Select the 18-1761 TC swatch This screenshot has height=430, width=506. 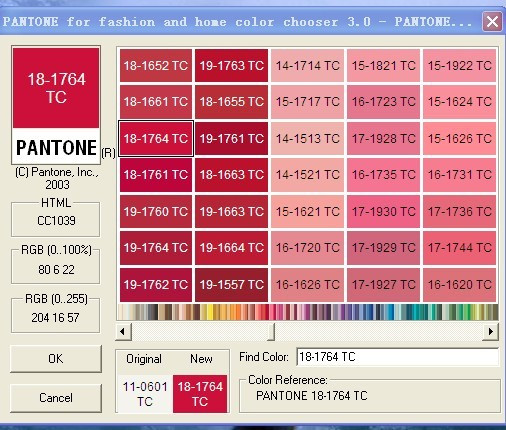tap(156, 175)
